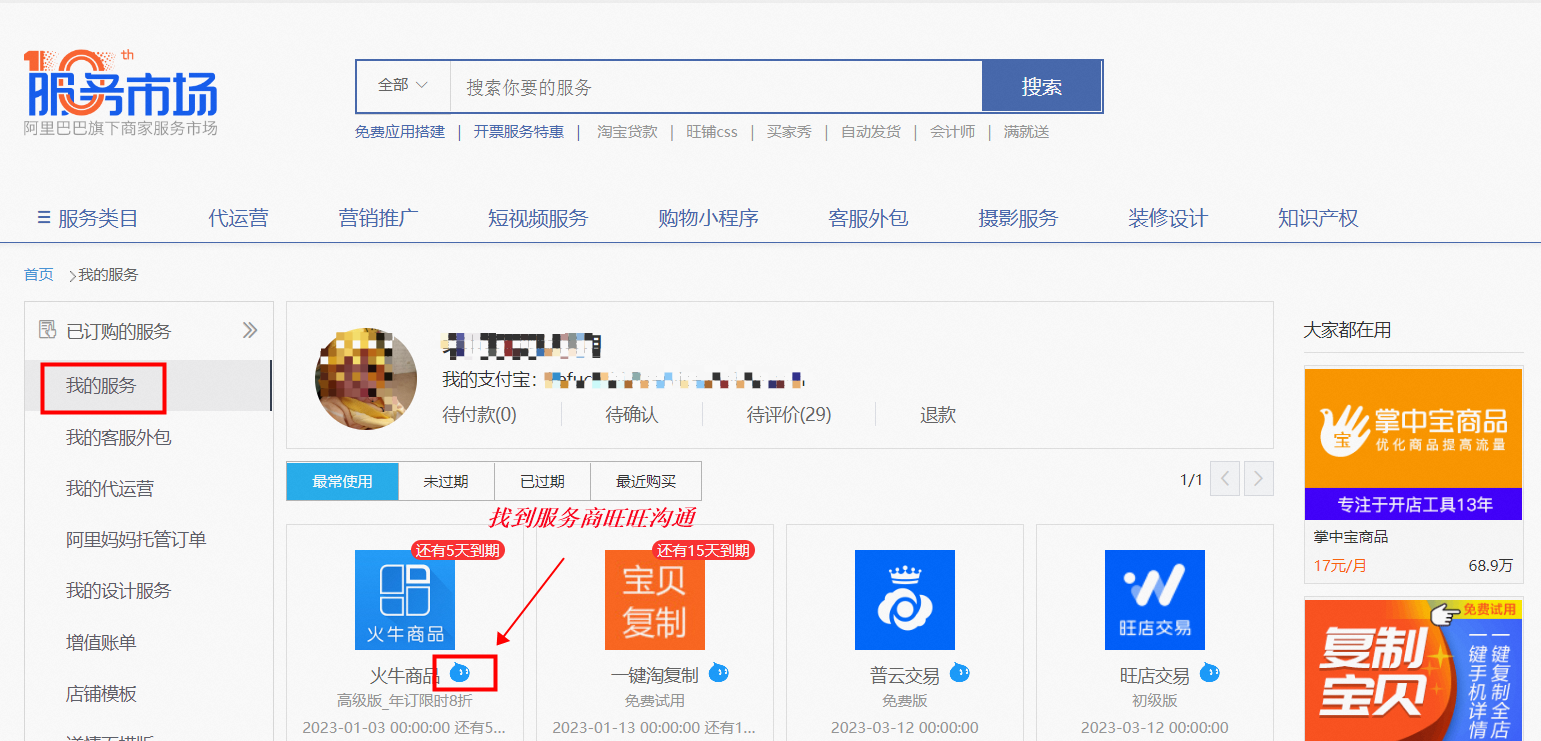Click 待确认 order status
Image resolution: width=1541 pixels, height=741 pixels.
coord(632,414)
